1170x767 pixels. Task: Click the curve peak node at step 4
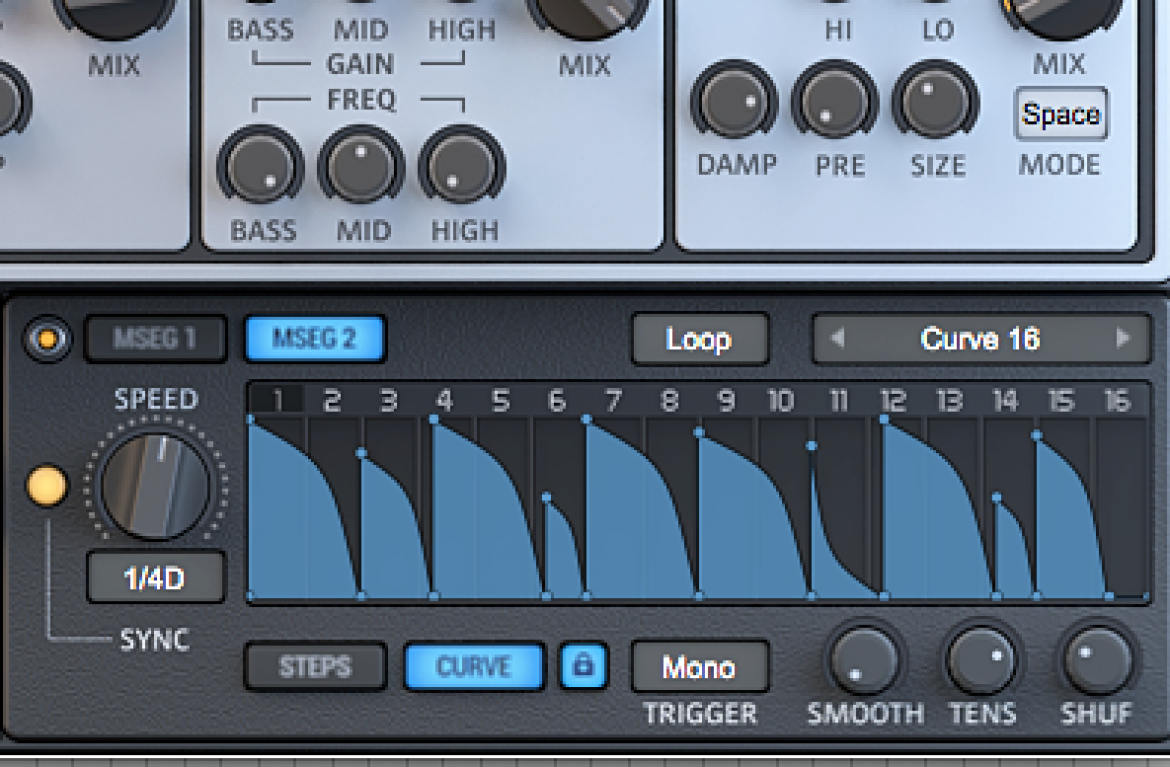pyautogui.click(x=434, y=420)
